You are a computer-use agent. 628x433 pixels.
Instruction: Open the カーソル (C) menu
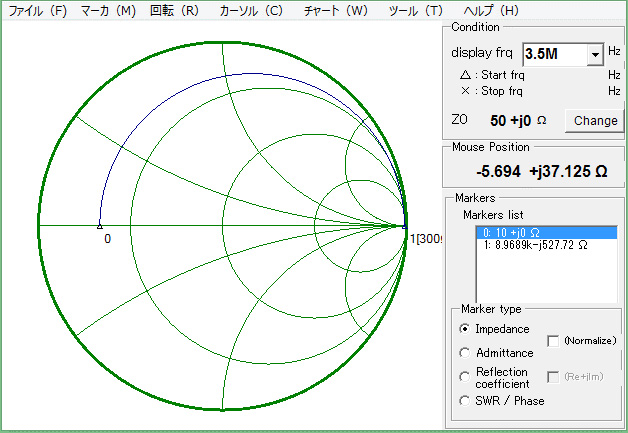251,11
